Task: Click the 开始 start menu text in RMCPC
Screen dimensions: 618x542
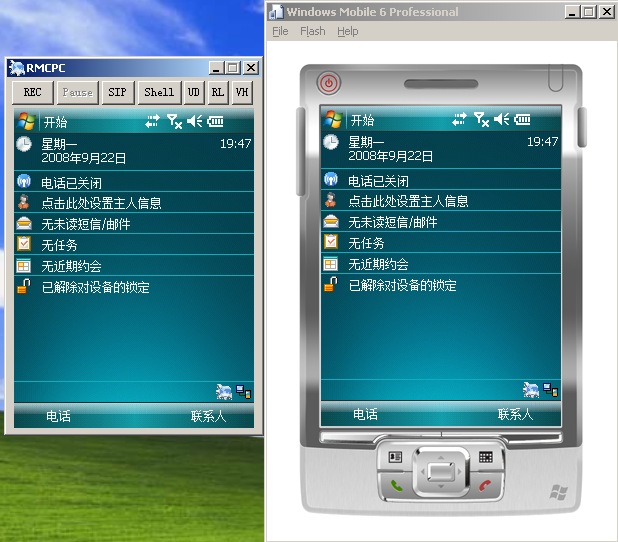Action: click(x=55, y=122)
